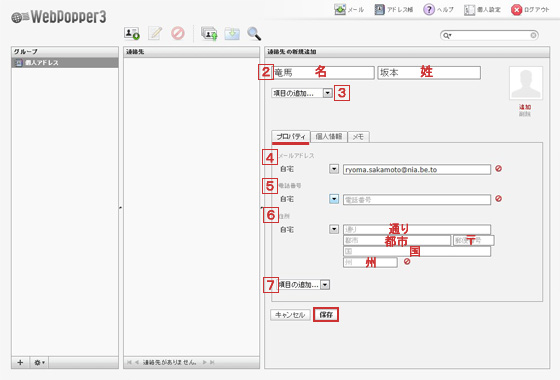Click the import contacts toolbar icon
Image resolution: width=560 pixels, height=380 pixels.
209,34
